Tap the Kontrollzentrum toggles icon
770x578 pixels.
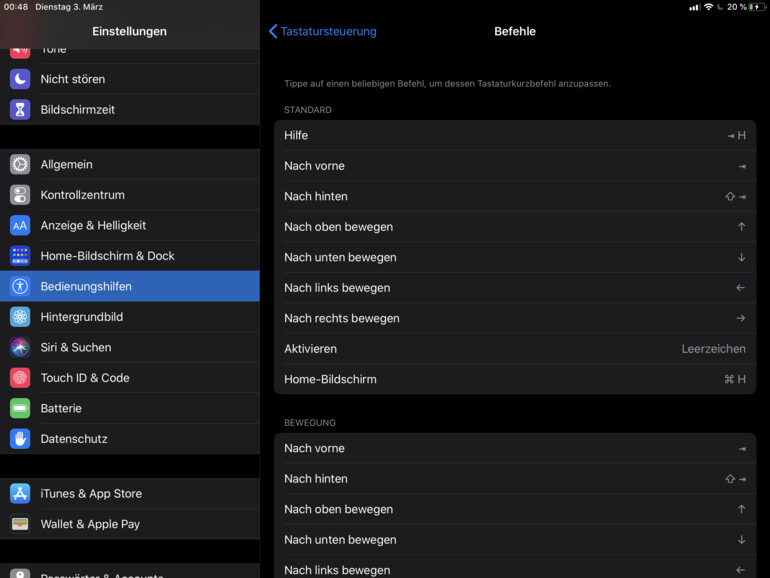(20, 195)
